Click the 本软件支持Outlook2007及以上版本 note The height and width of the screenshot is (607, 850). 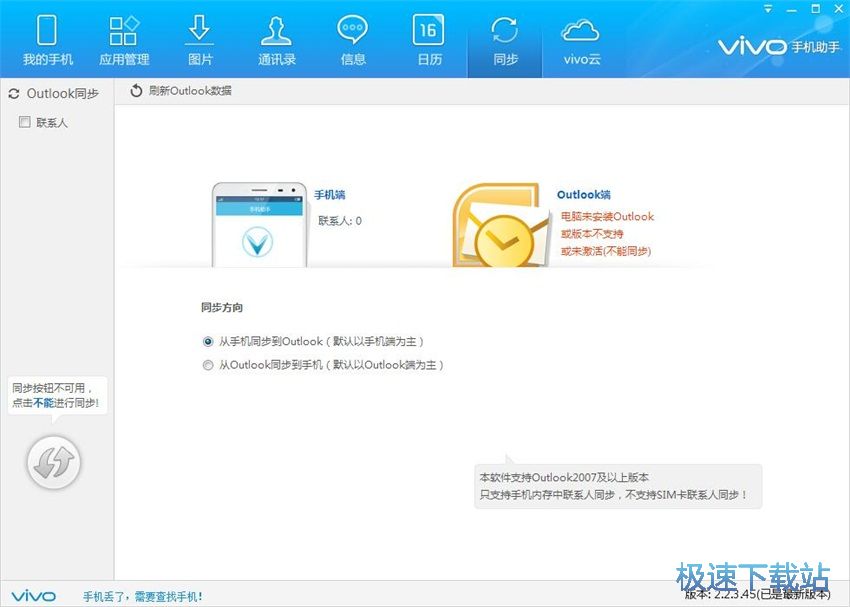tap(564, 477)
